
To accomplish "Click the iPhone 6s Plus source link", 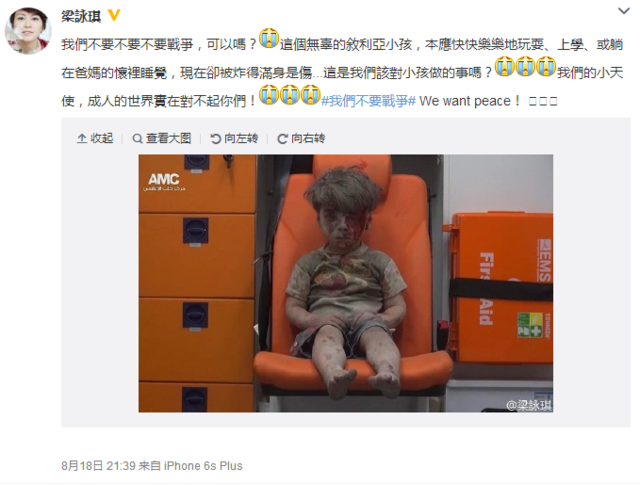I will coord(203,466).
